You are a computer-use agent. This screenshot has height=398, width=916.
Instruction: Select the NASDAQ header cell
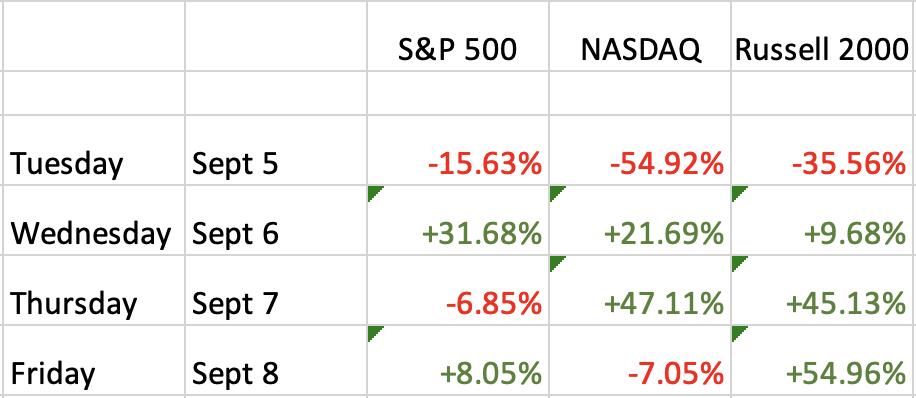pyautogui.click(x=640, y=36)
